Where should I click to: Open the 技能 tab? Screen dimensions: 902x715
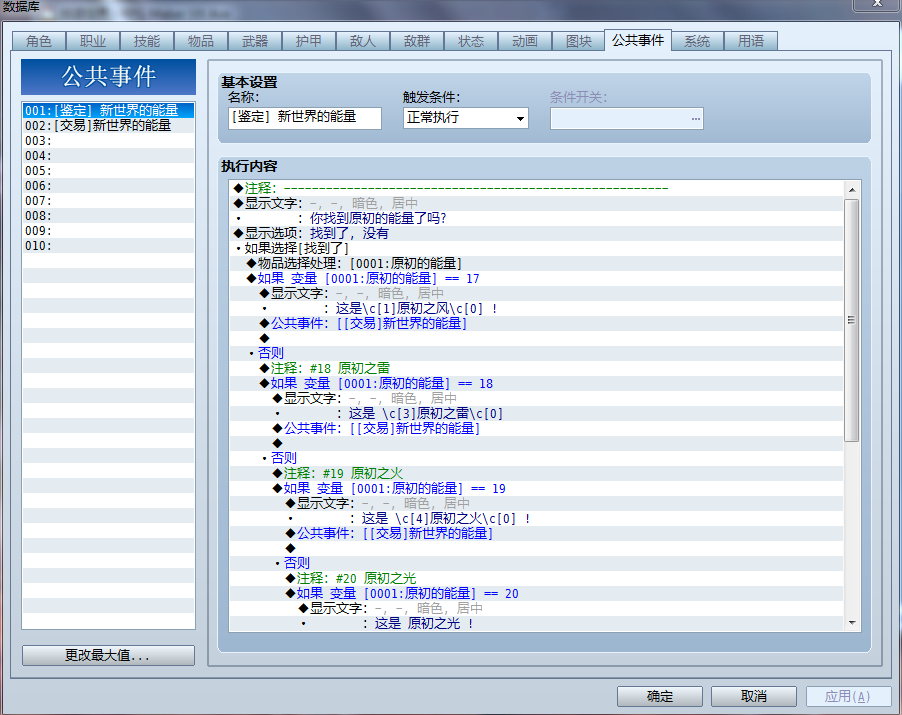point(147,41)
